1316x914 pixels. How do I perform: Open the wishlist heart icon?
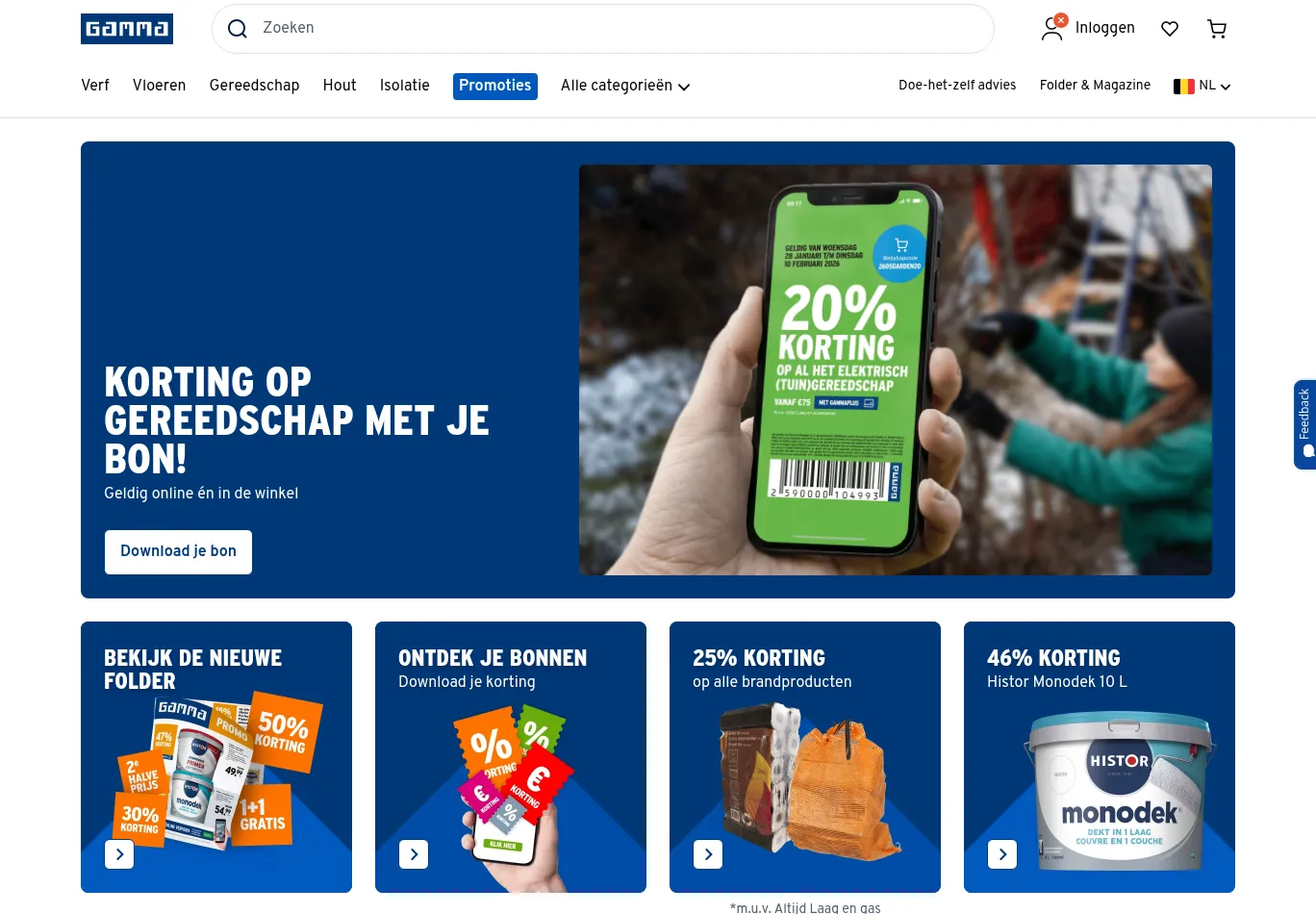pyautogui.click(x=1170, y=29)
